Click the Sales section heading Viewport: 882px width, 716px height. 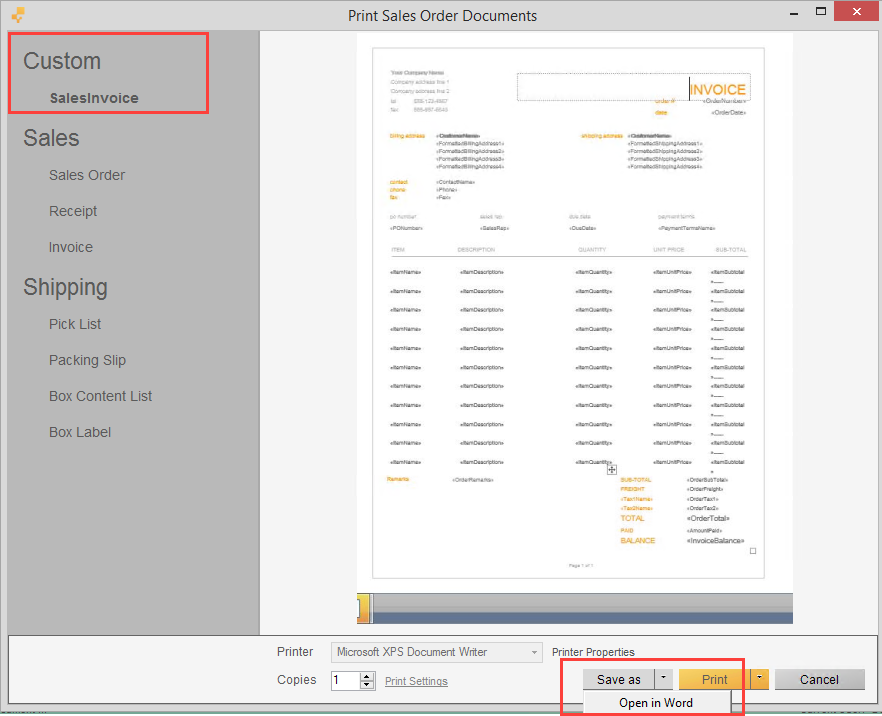(51, 138)
